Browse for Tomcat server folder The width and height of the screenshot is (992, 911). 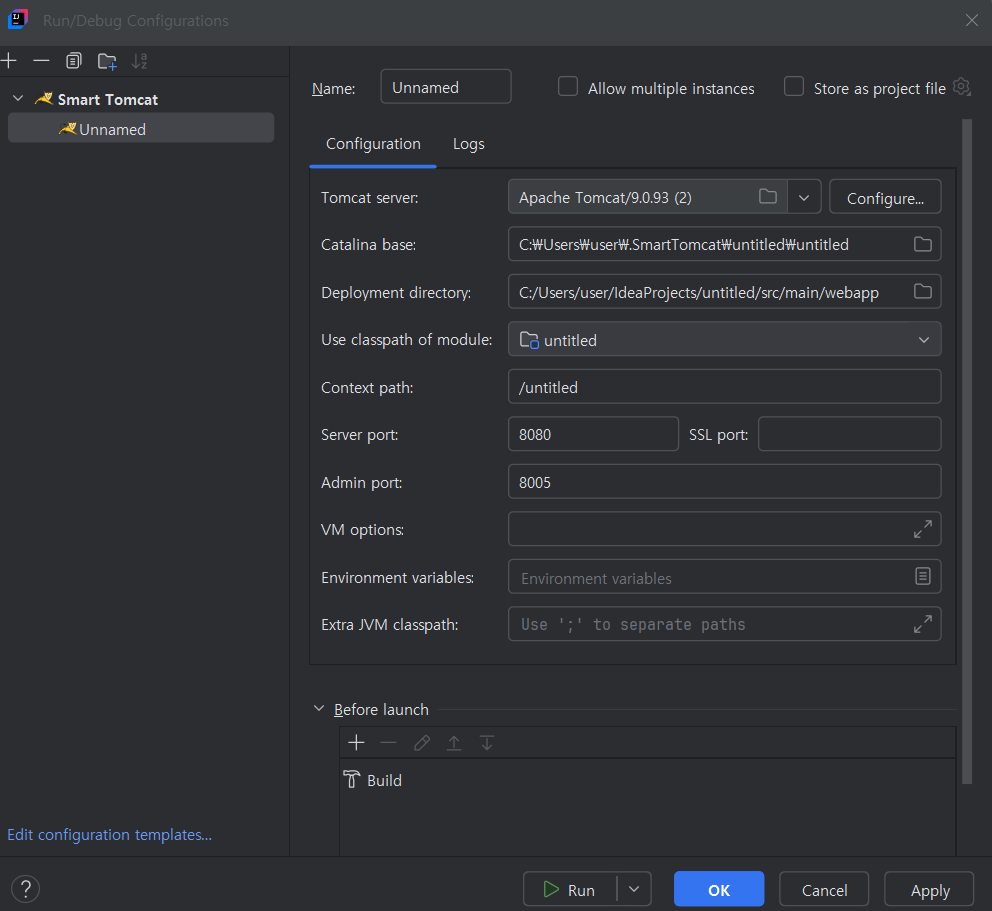(767, 197)
